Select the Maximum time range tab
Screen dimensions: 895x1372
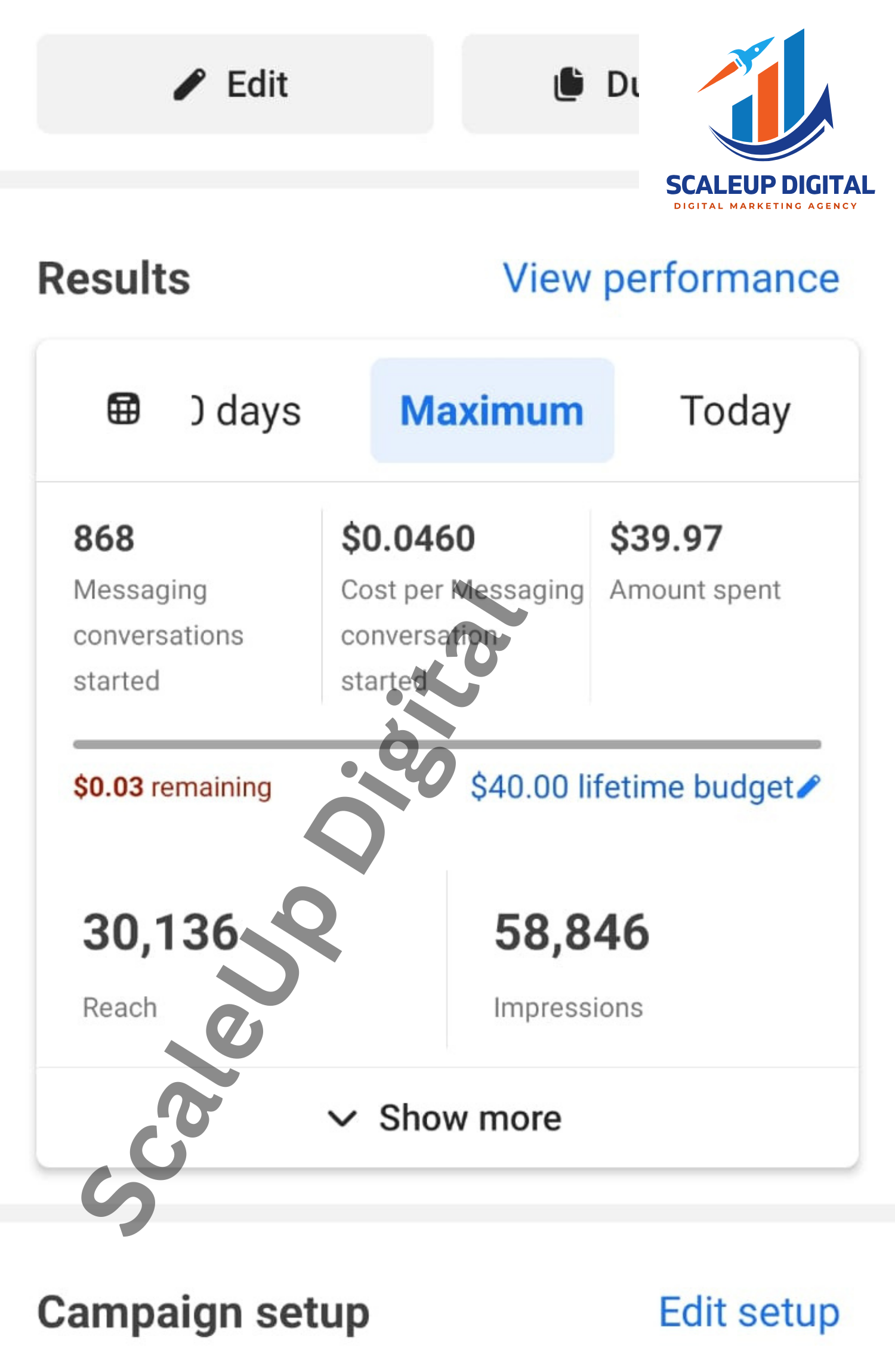point(492,410)
